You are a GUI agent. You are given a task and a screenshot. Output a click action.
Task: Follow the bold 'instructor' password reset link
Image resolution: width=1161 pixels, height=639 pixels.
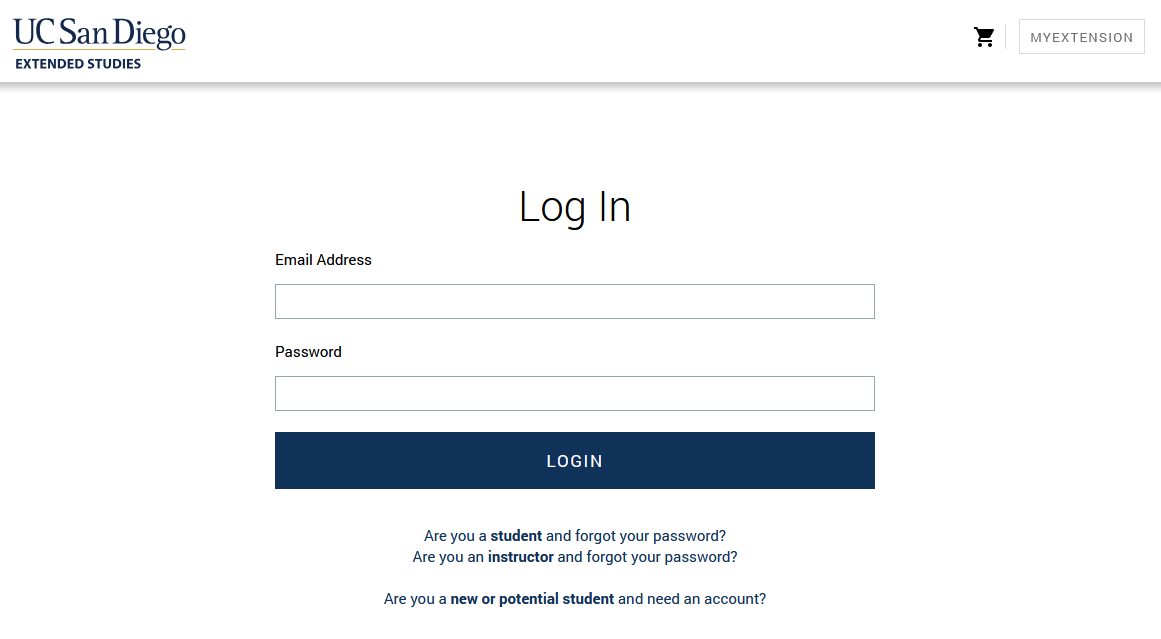(521, 557)
